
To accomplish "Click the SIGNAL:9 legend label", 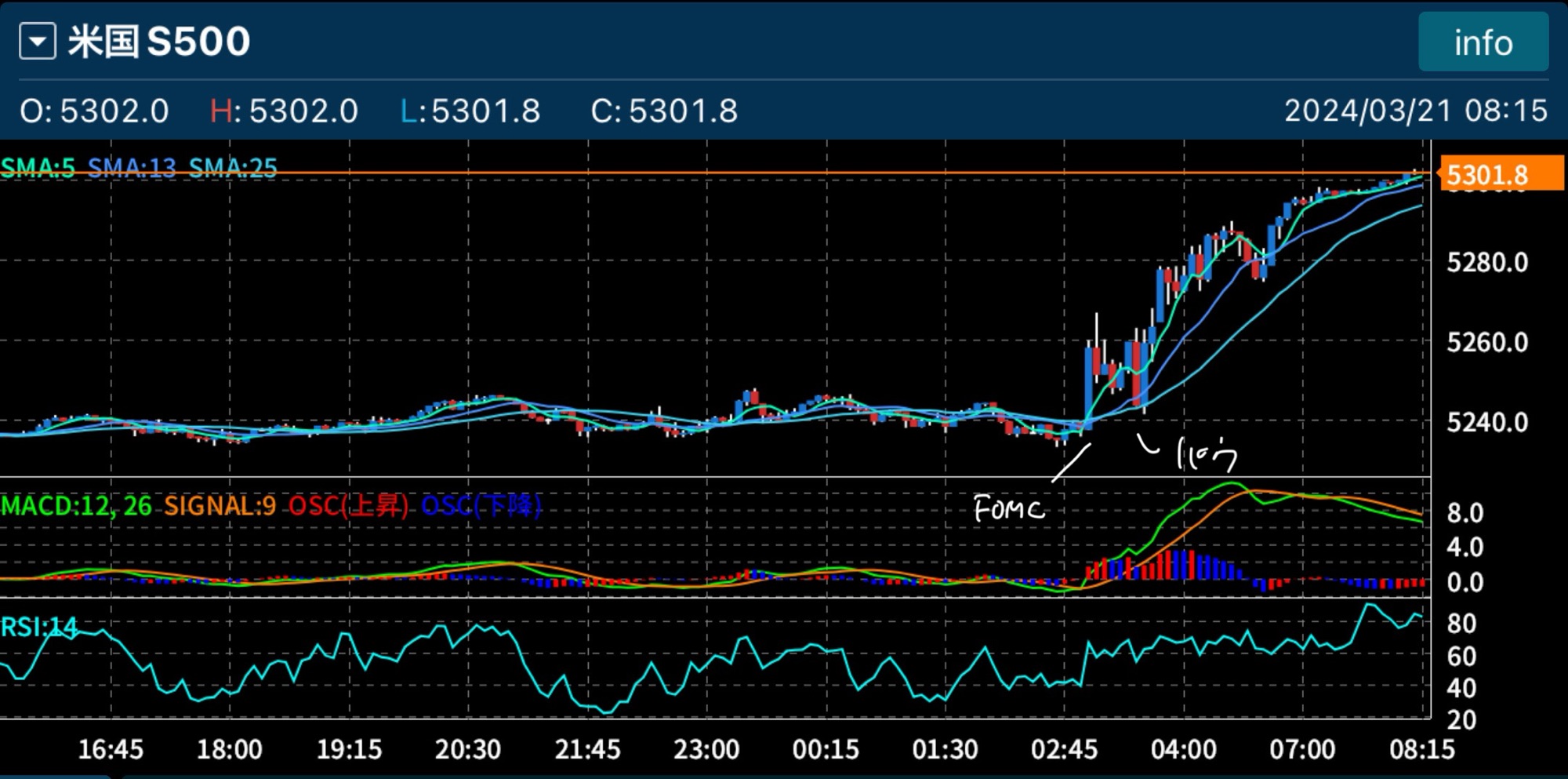I will [x=220, y=506].
